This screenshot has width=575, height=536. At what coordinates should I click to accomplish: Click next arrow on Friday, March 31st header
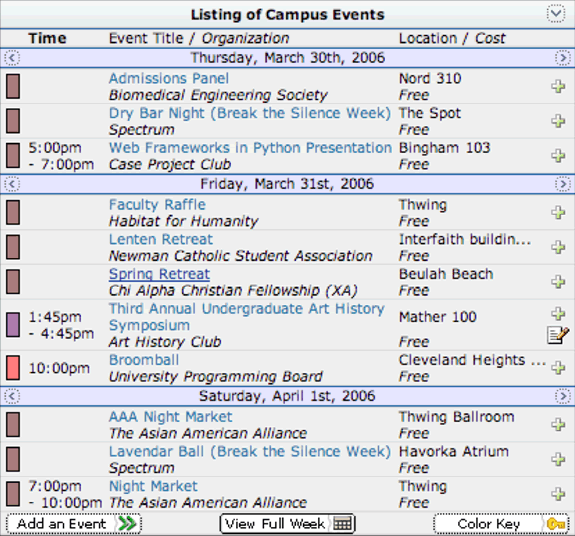563,184
